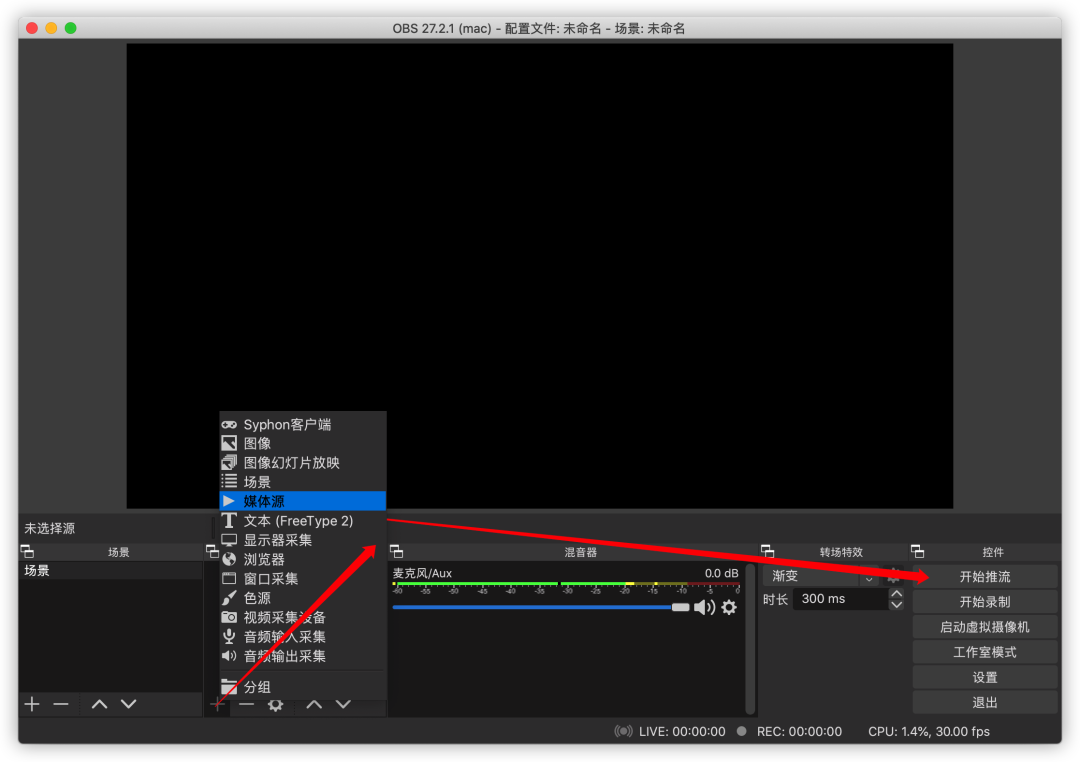Pop out the 场景 dock panel icon

[28, 551]
